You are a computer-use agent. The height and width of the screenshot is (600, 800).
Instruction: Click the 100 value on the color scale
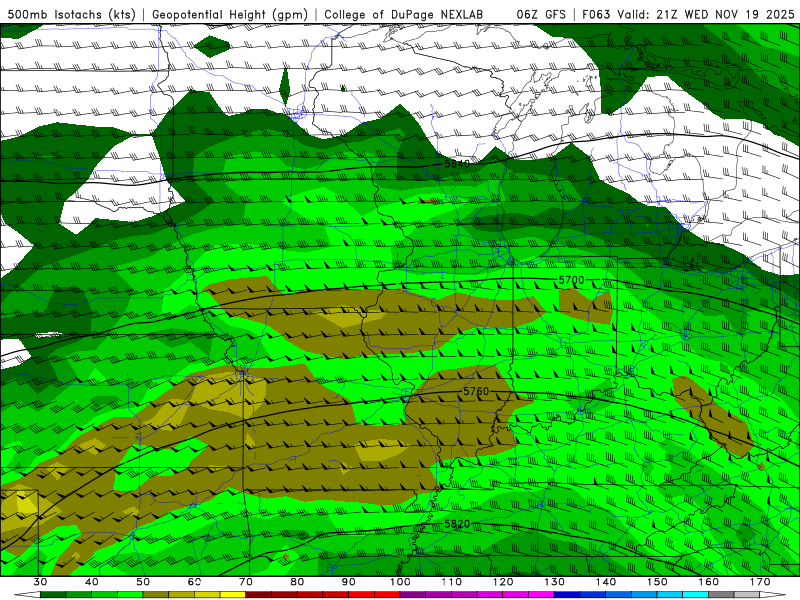coord(401,582)
